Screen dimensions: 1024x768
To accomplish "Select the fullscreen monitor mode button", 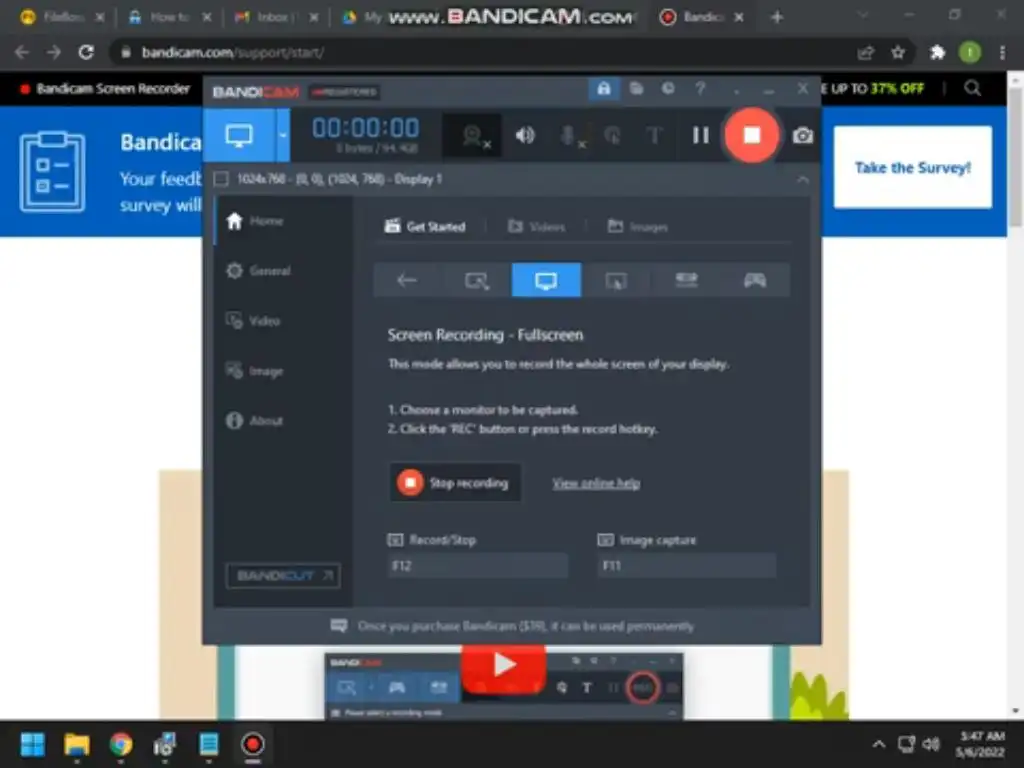I will pyautogui.click(x=239, y=135).
